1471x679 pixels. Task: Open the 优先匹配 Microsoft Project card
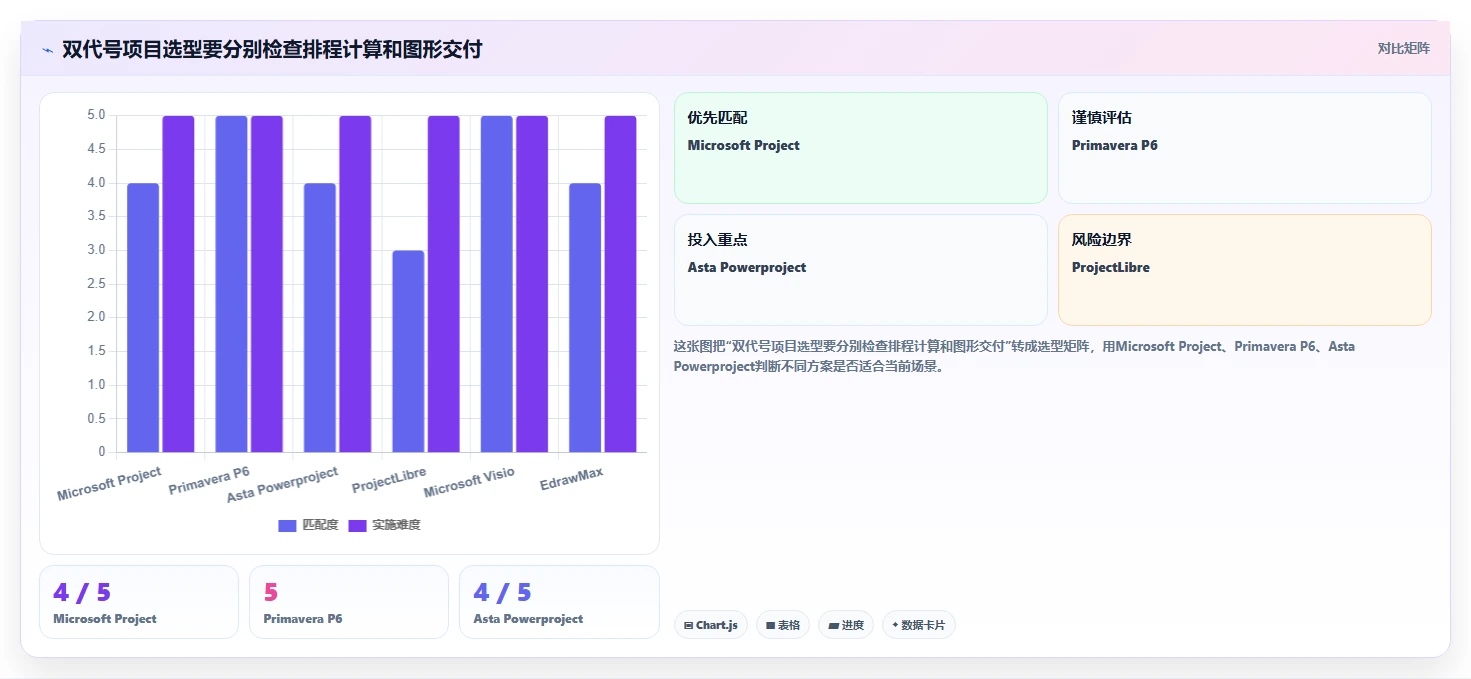(x=861, y=148)
